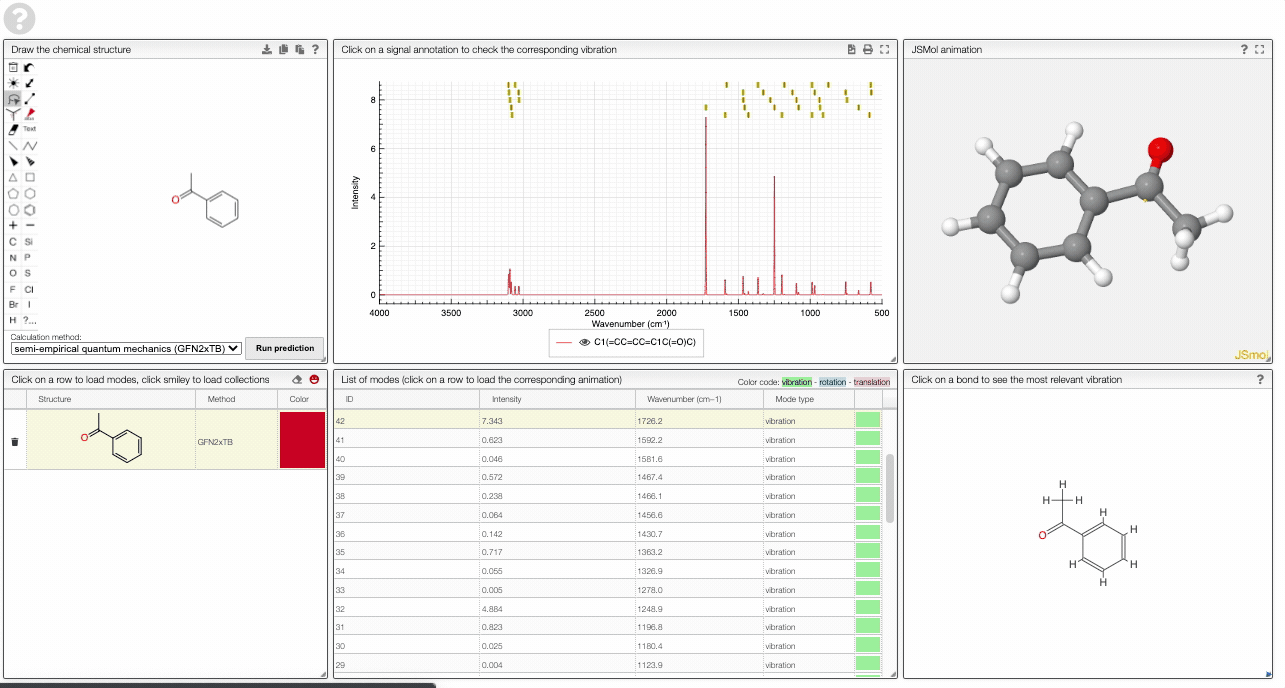This screenshot has height=688, width=1285.
Task: Open the '?...' more elements picker
Action: [x=30, y=320]
